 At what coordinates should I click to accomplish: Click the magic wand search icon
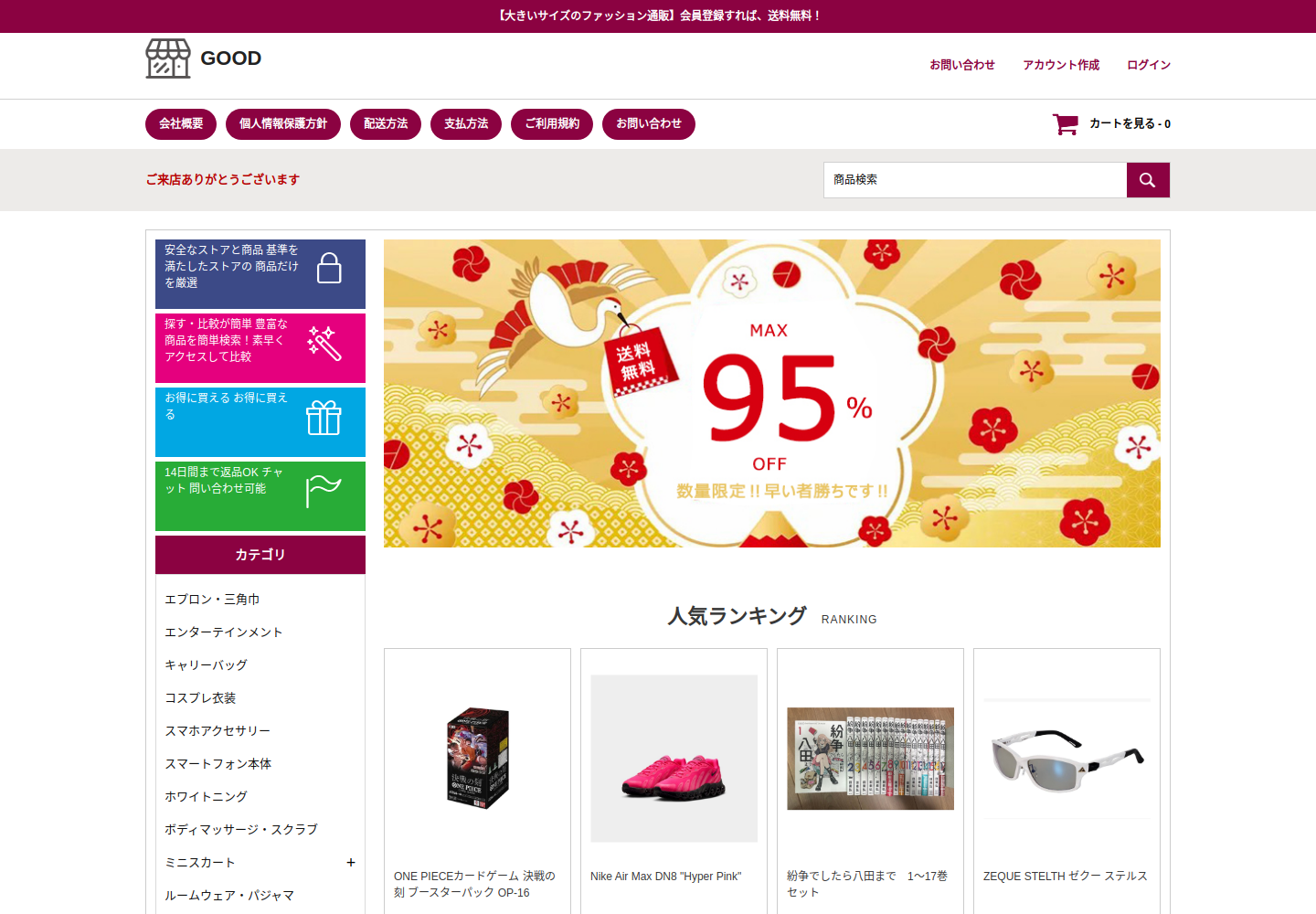click(324, 343)
